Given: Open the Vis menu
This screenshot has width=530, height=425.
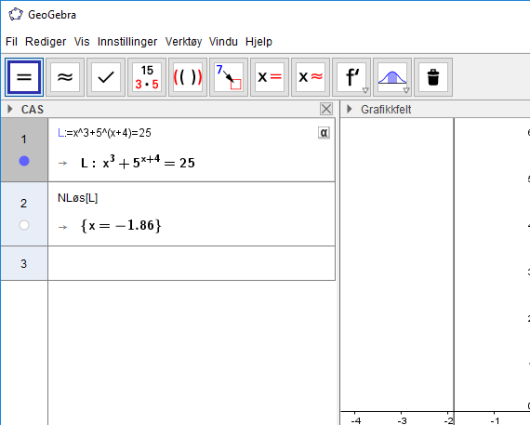Looking at the screenshot, I should [x=82, y=42].
